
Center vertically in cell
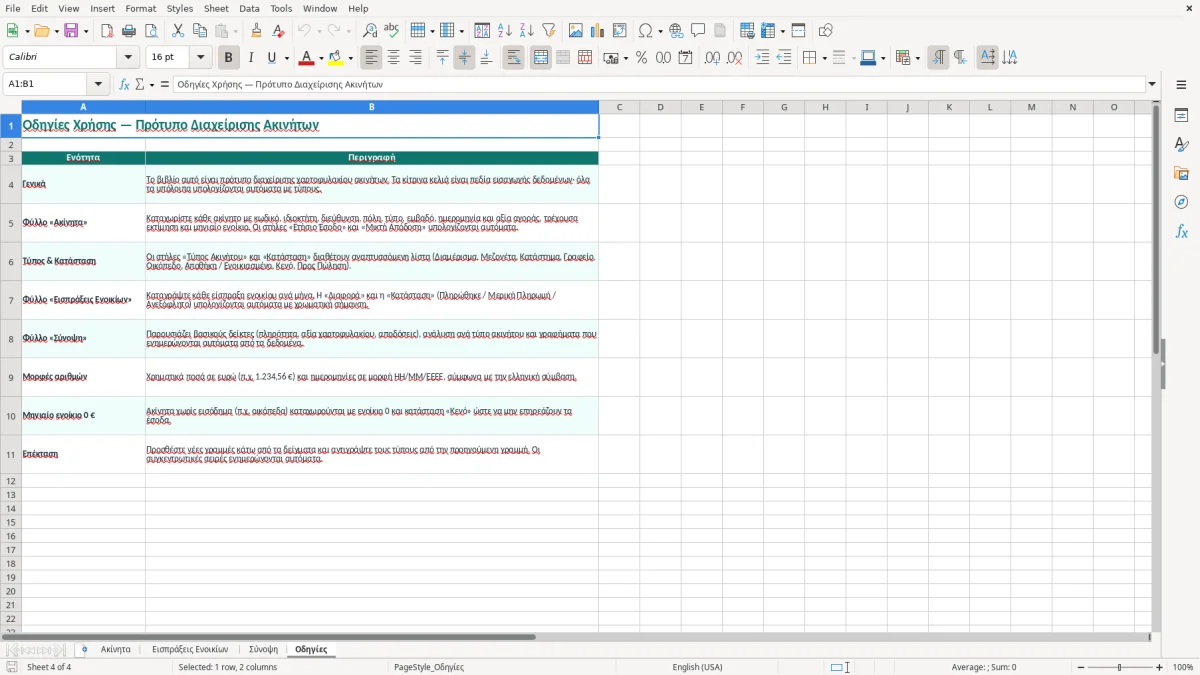[465, 58]
